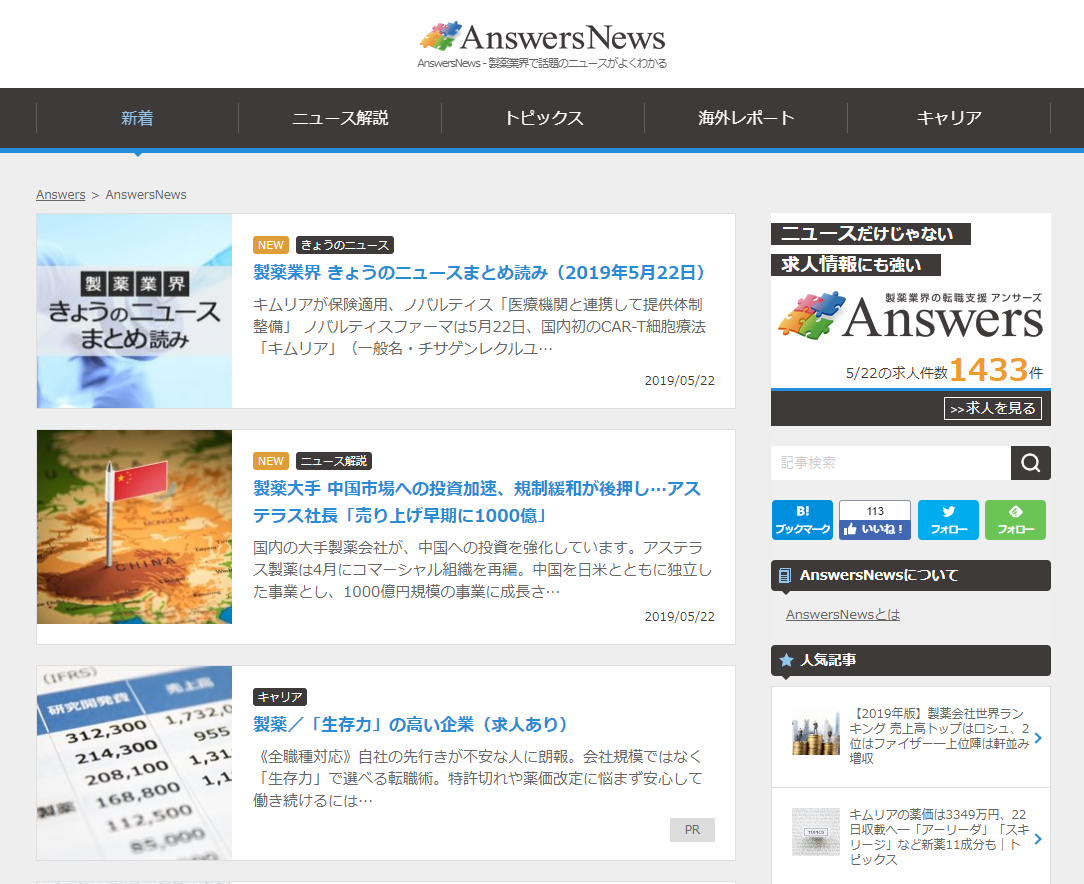Click arrow beside 2019年版 ranking article
Screen dimensions: 1084x884
(1038, 738)
